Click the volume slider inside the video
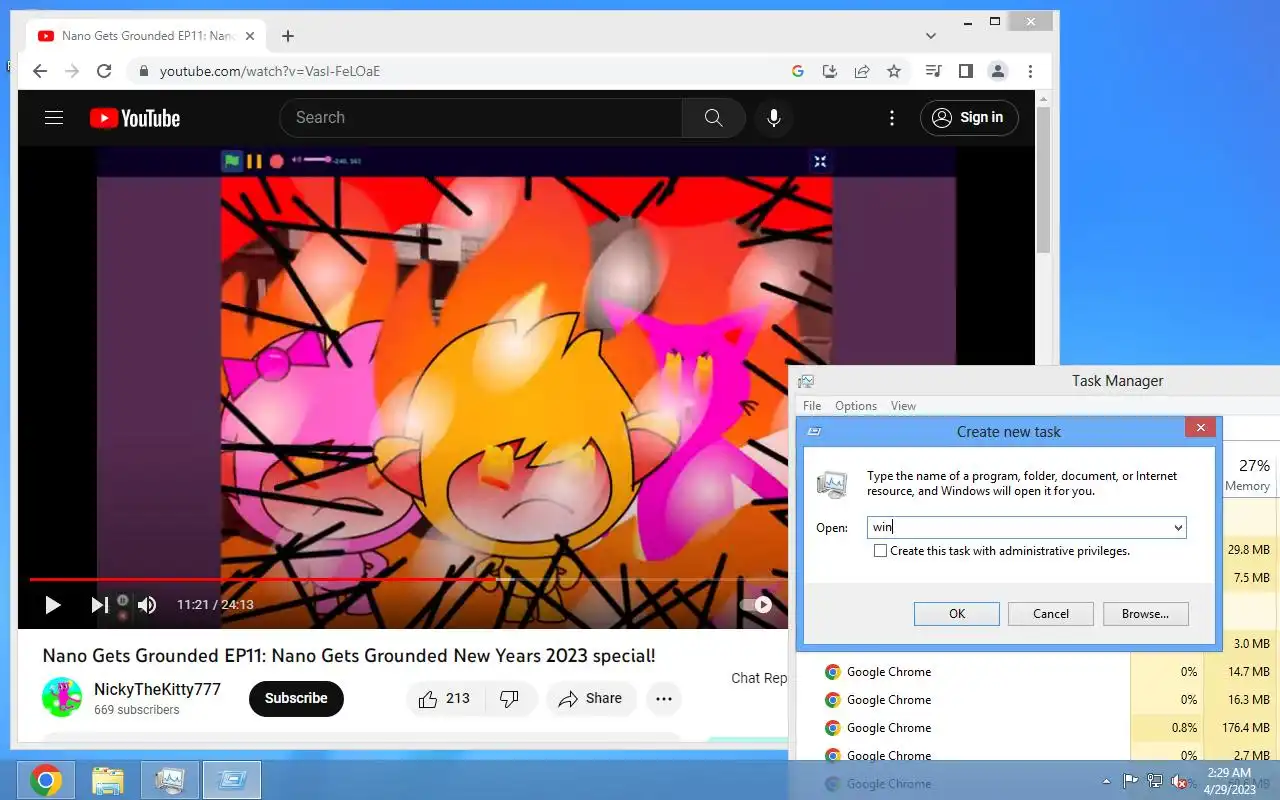This screenshot has width=1280, height=800. pos(317,160)
